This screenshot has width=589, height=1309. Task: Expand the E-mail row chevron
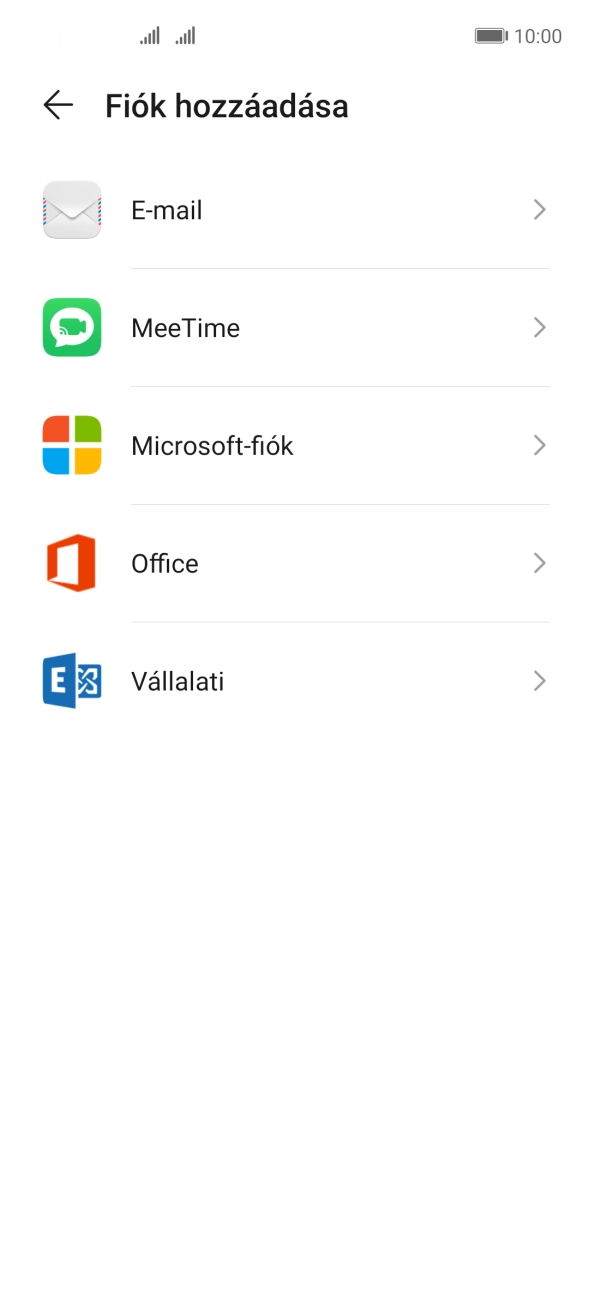click(540, 210)
